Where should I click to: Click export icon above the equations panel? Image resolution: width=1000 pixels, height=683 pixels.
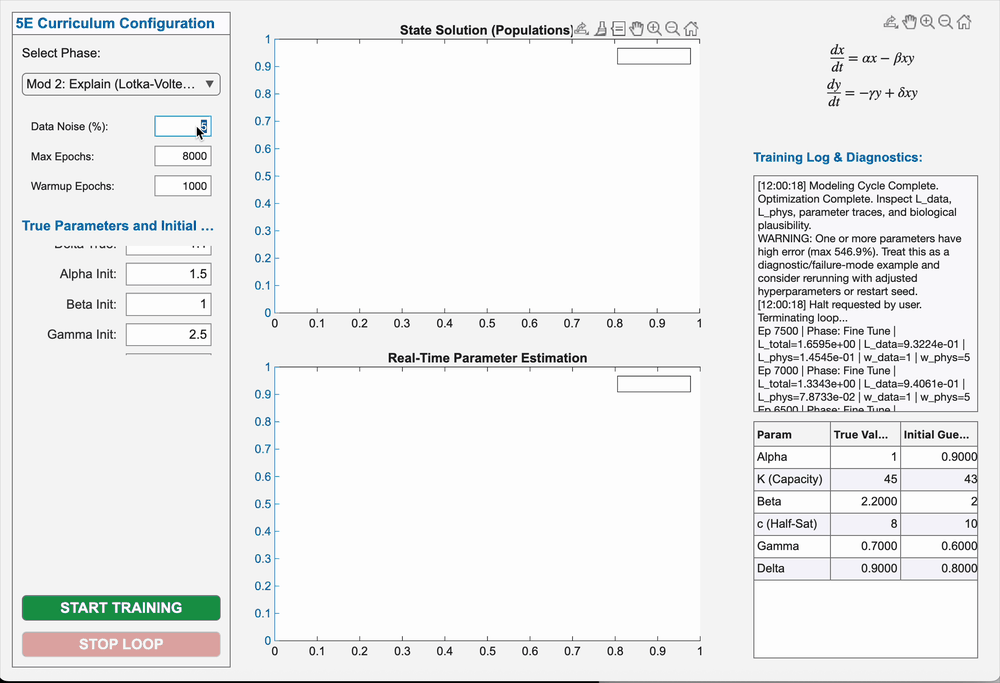click(x=891, y=22)
